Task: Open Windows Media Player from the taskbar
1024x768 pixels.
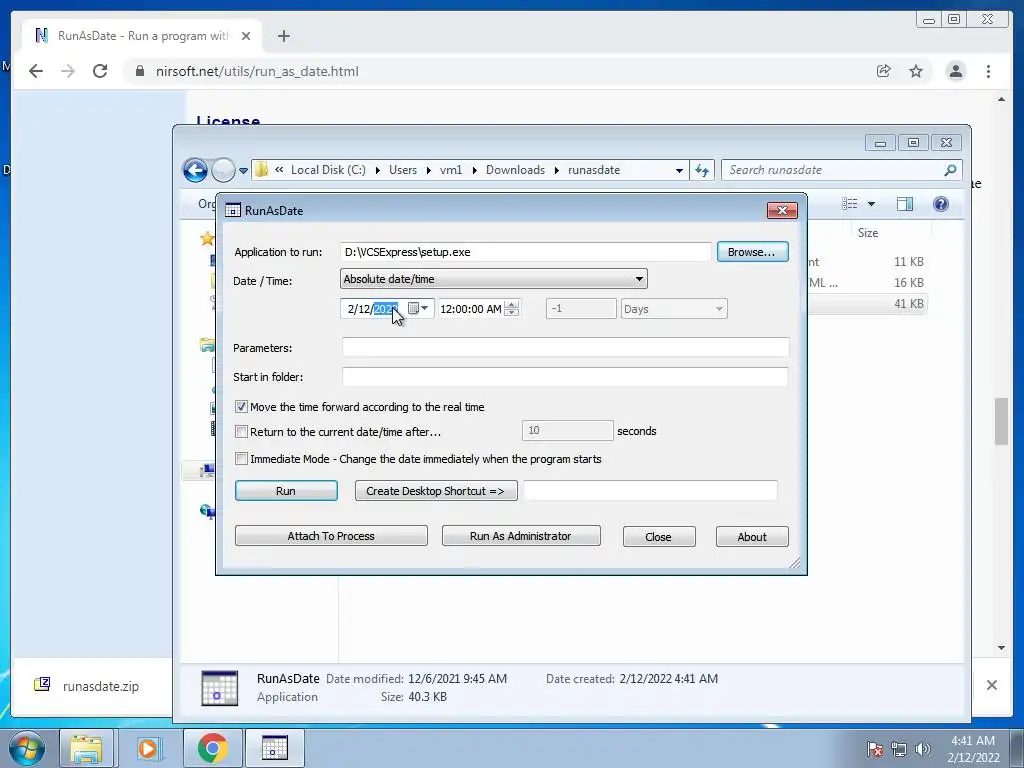Action: [x=148, y=748]
